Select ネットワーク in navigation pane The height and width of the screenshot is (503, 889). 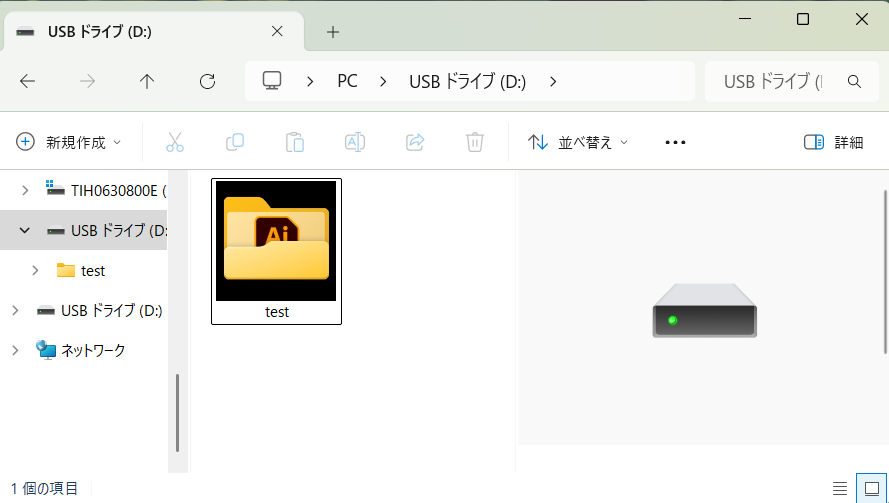pos(81,350)
